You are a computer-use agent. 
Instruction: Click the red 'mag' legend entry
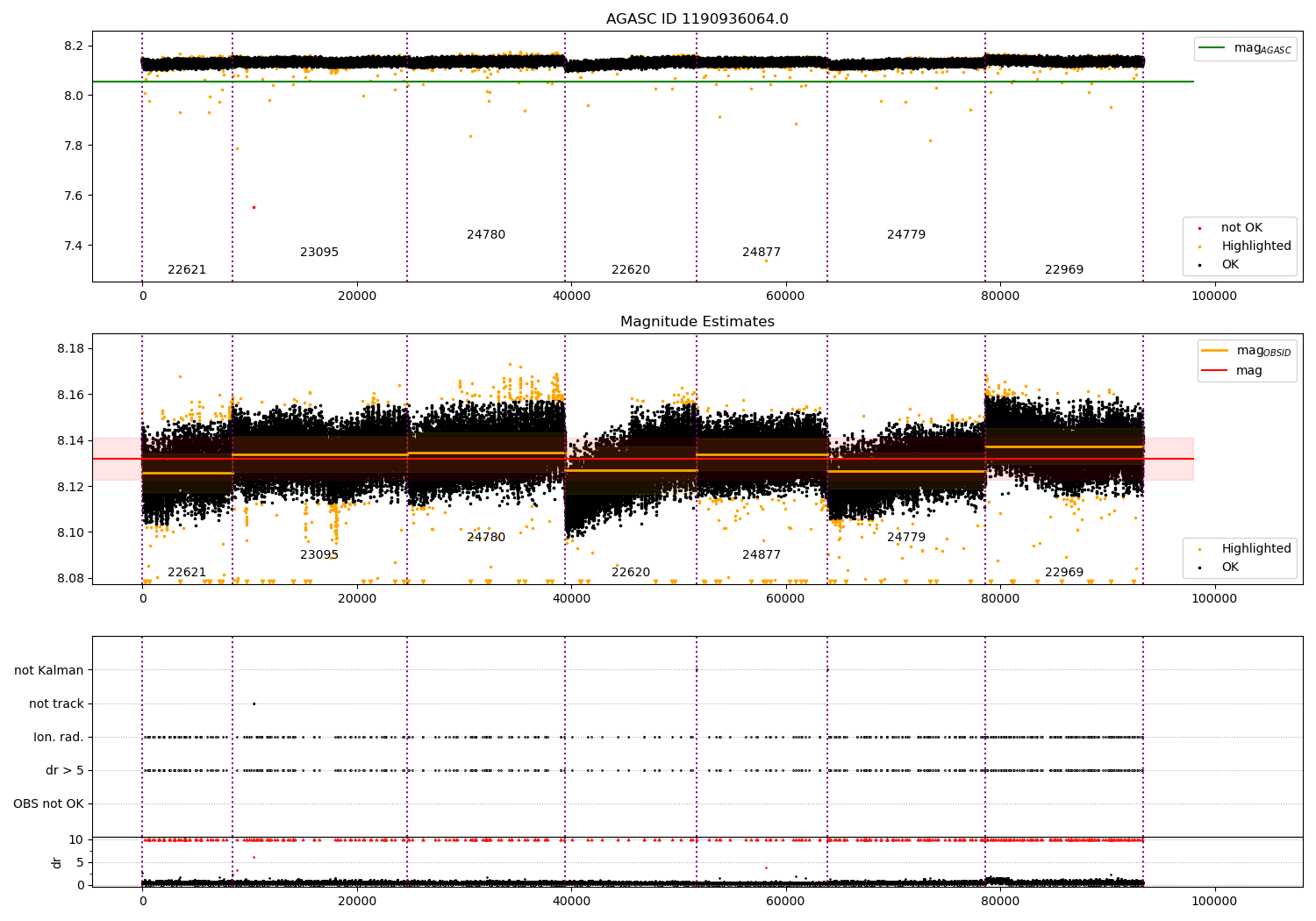[1232, 371]
